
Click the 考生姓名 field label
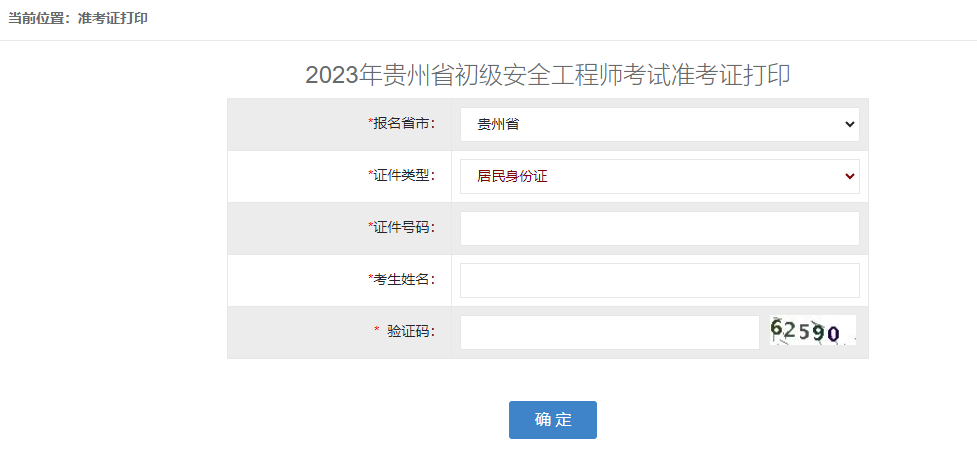[405, 280]
